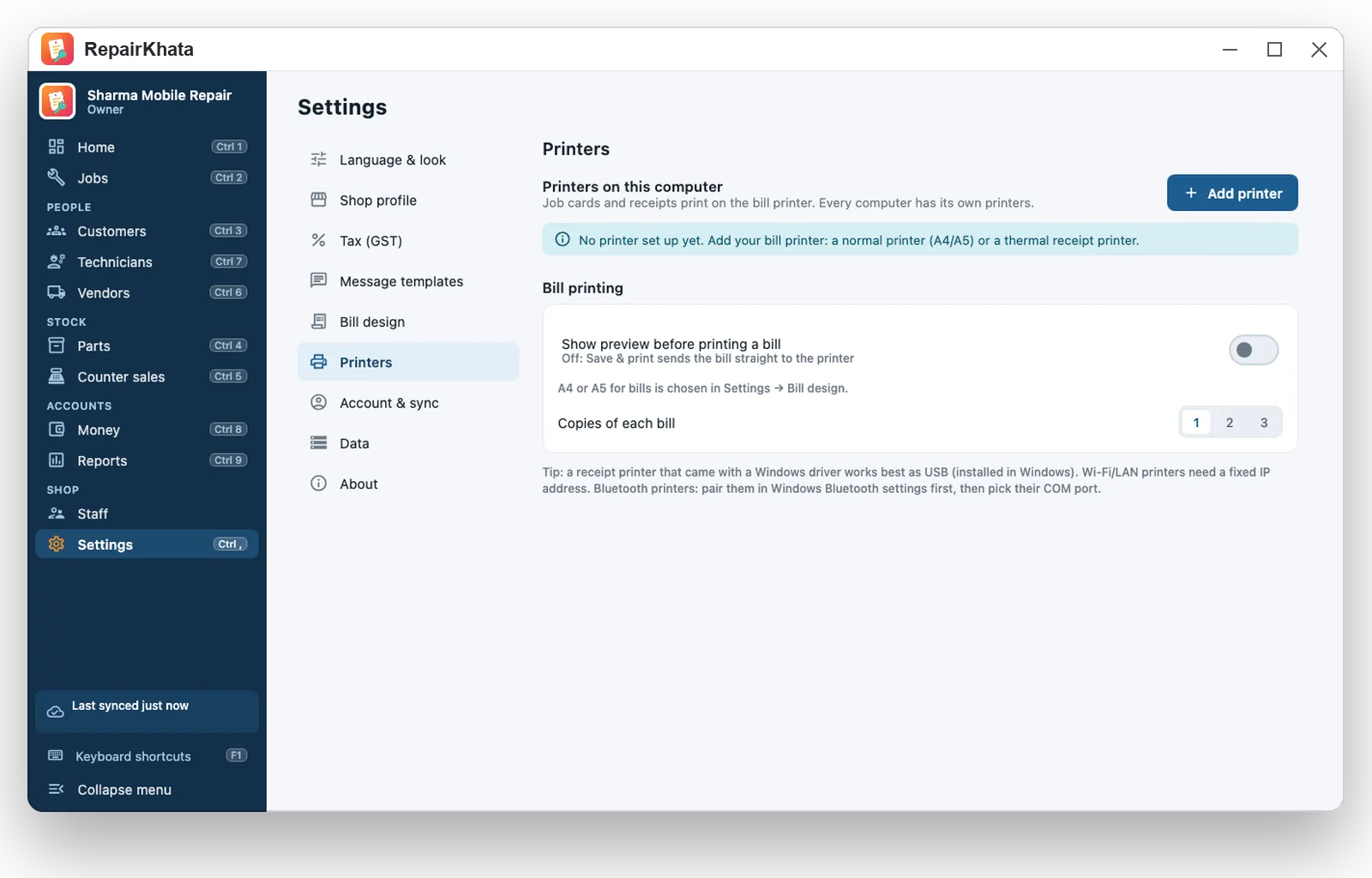Open the About settings section
Screen dimensions: 1372x878
pyautogui.click(x=408, y=484)
